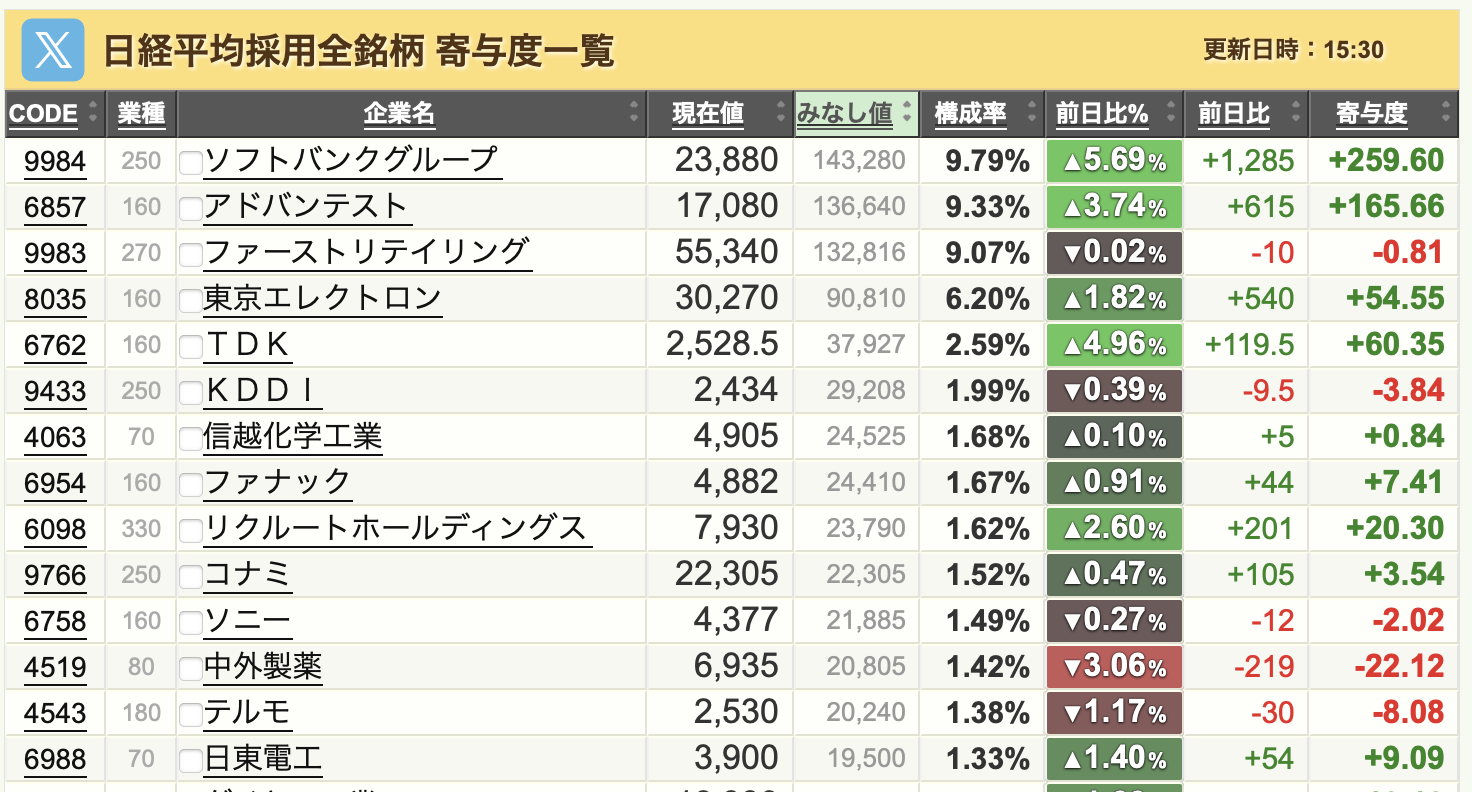
Task: Tick the ソフトバンクグループ checkbox
Action: pyautogui.click(x=190, y=162)
